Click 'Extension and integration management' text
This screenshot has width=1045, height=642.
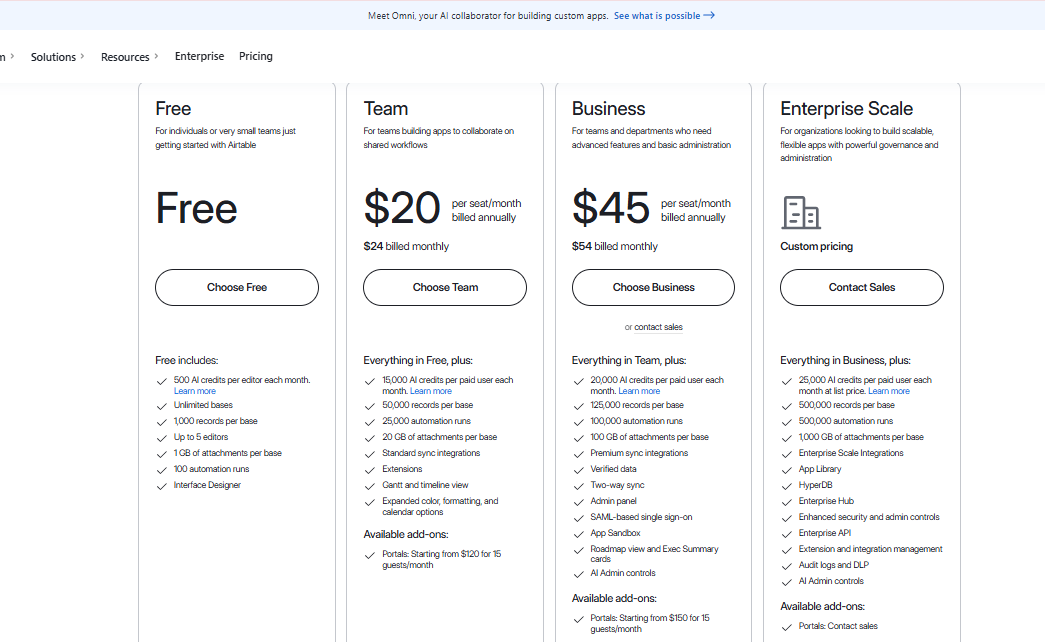point(870,549)
